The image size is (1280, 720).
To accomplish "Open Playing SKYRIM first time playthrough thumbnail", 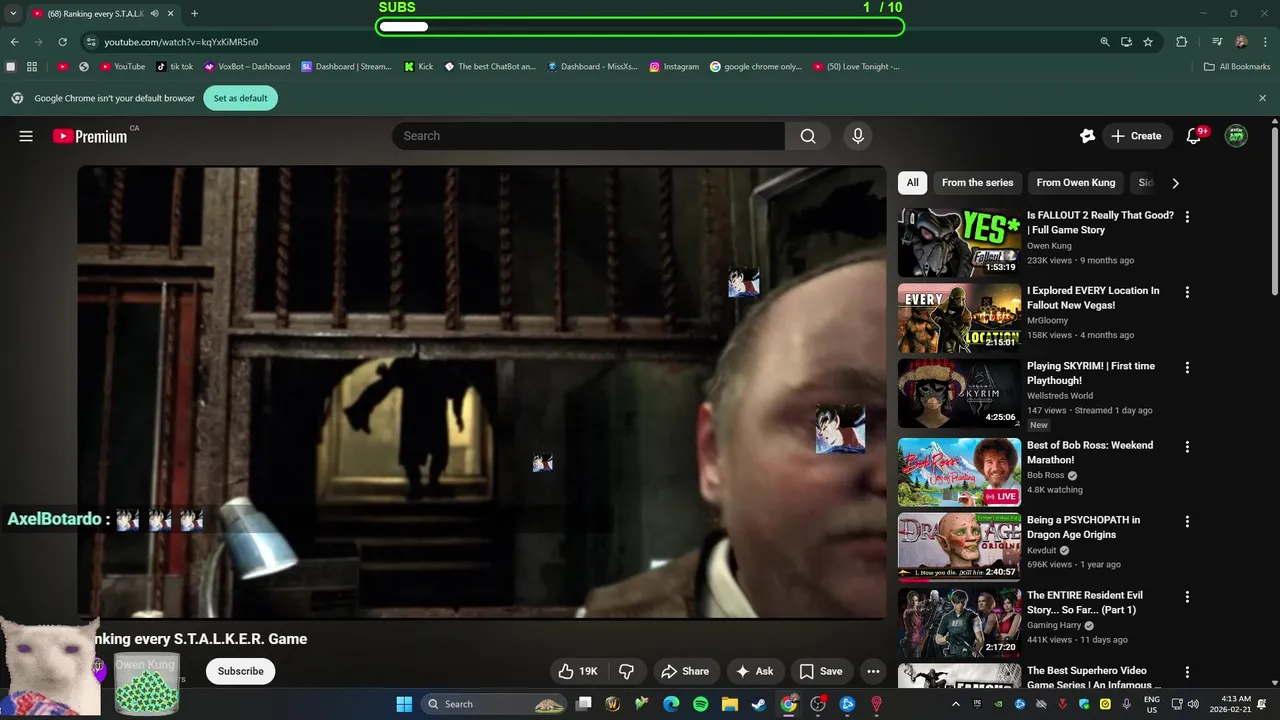I will (959, 393).
